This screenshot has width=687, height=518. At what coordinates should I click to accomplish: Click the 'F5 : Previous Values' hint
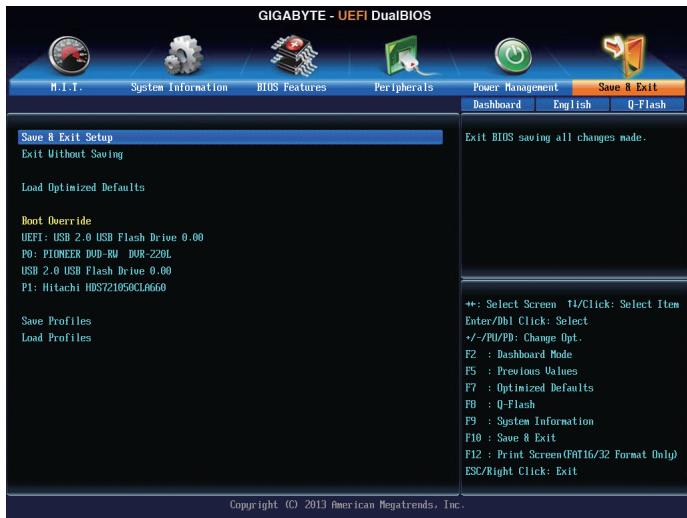[521, 371]
